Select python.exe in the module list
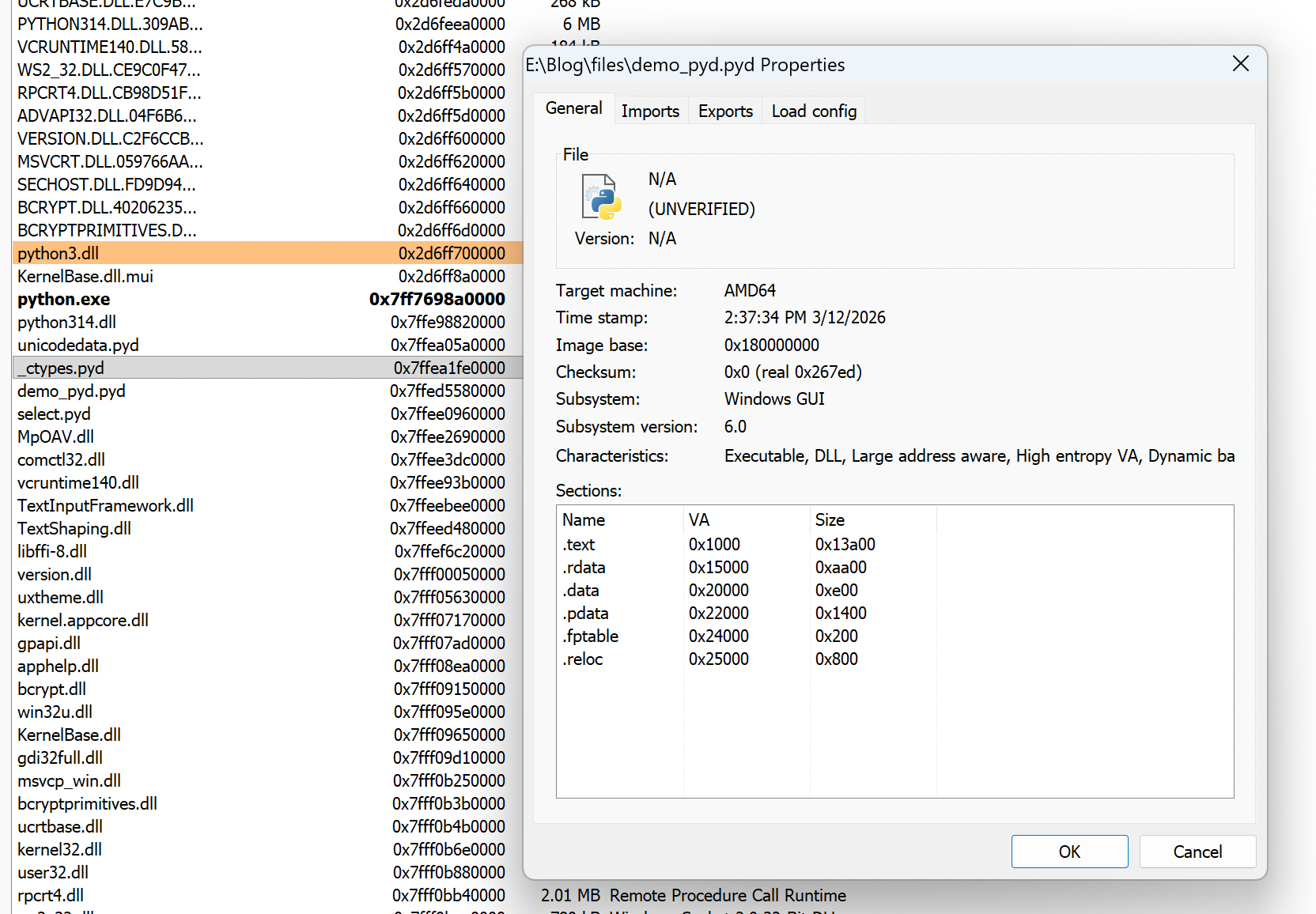The height and width of the screenshot is (914, 1316). 268,300
